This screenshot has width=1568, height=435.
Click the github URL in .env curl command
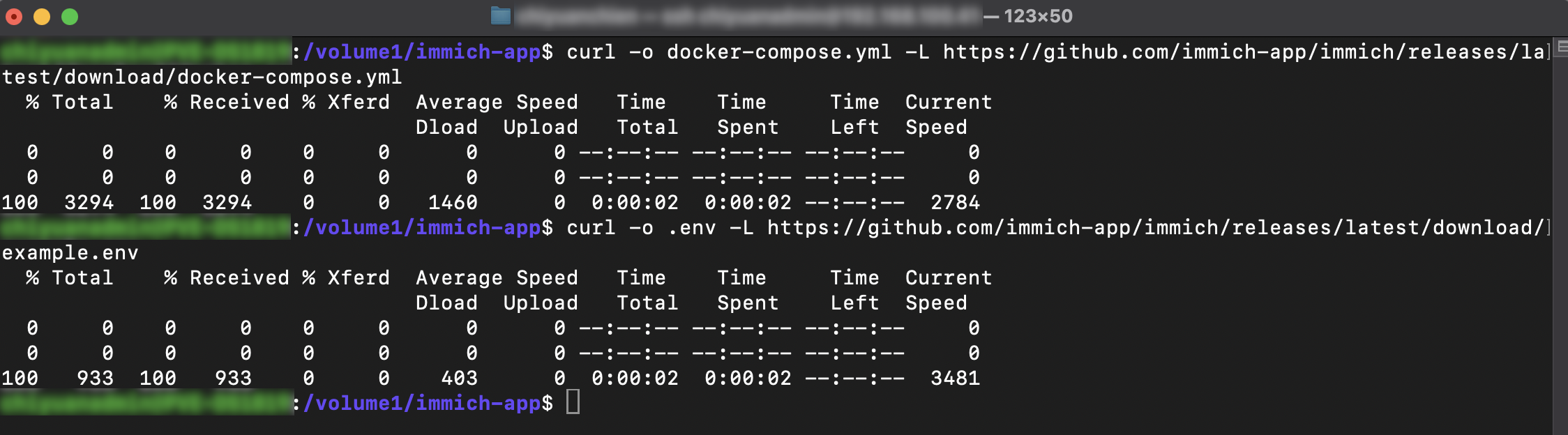(x=1156, y=228)
